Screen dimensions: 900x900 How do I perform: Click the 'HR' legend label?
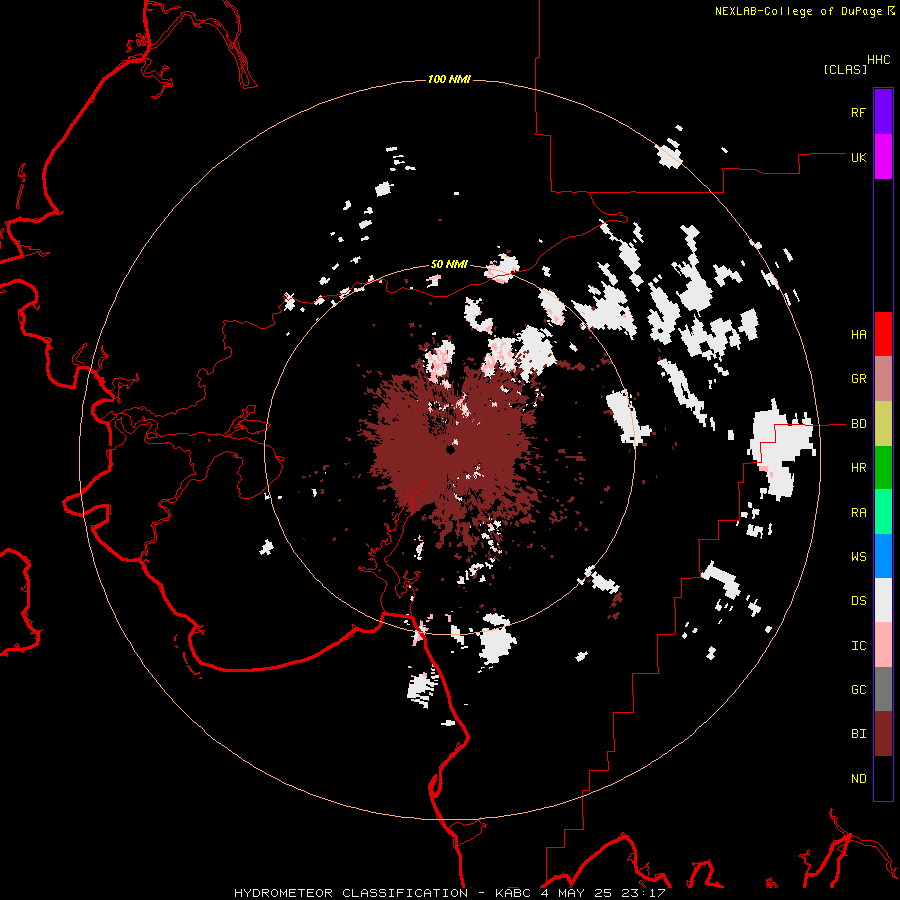tap(859, 468)
